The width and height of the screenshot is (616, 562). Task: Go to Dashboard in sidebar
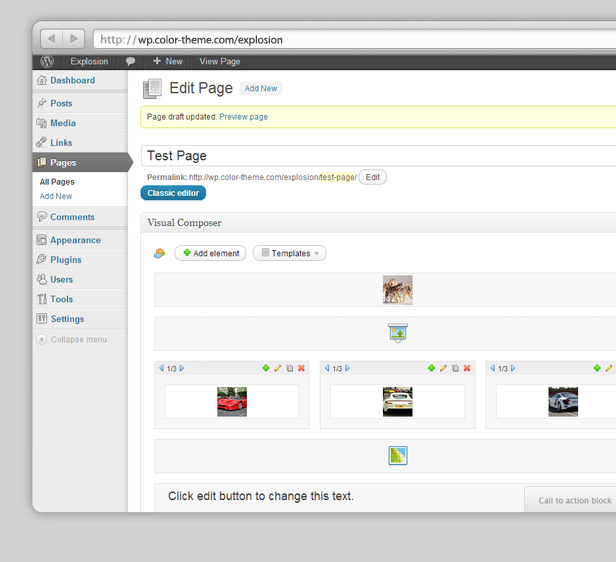tap(80, 81)
